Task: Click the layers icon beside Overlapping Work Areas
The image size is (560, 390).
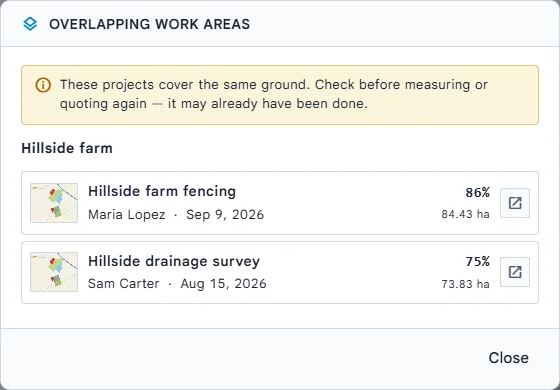Action: click(x=30, y=24)
